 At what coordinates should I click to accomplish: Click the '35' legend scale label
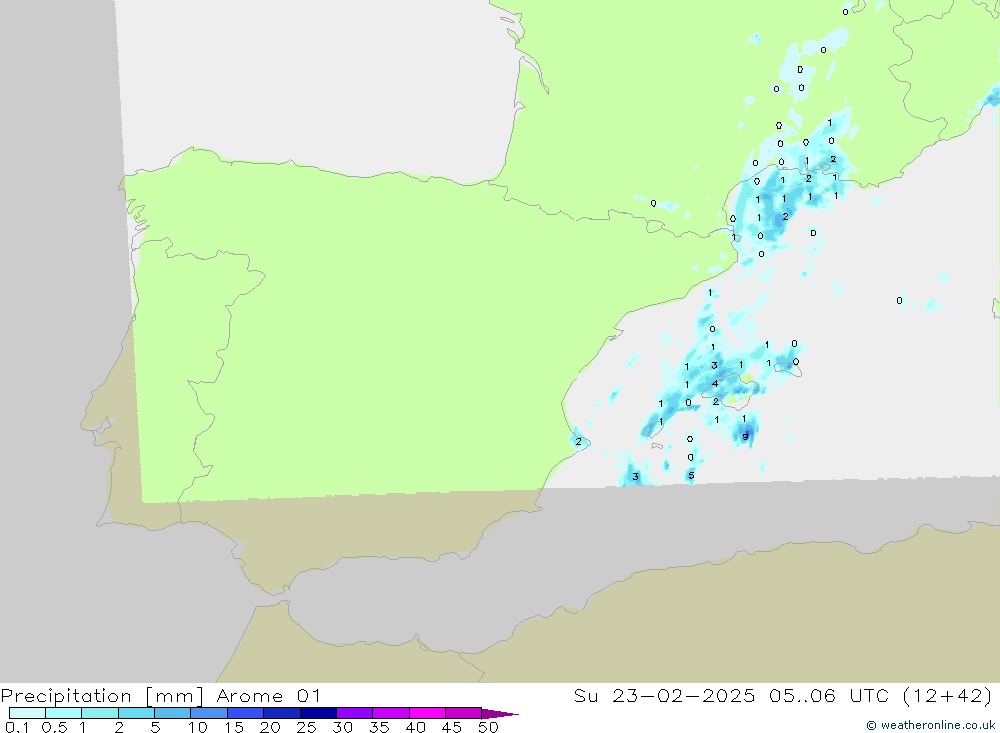(379, 727)
